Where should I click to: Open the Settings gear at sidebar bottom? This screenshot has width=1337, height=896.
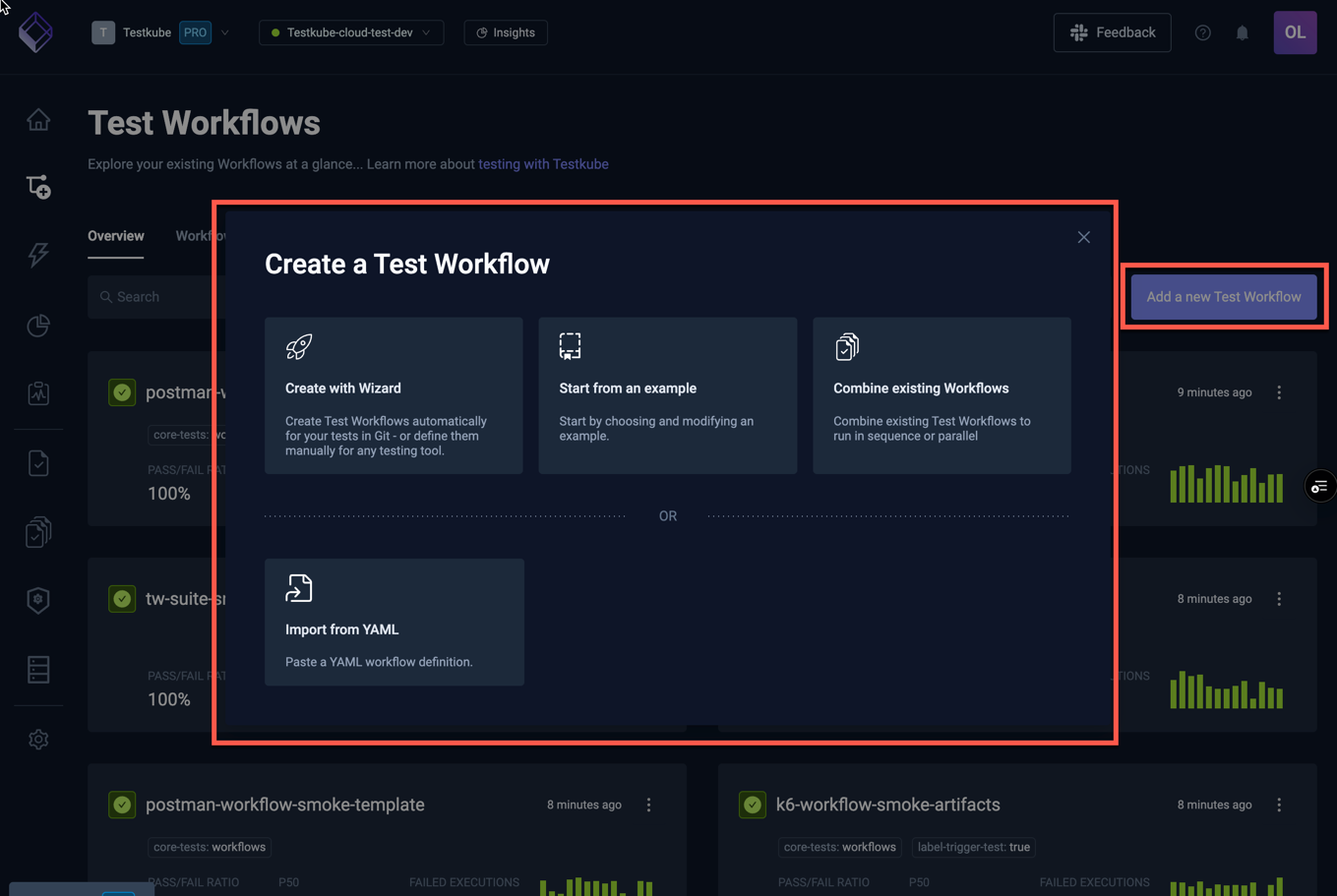[37, 739]
